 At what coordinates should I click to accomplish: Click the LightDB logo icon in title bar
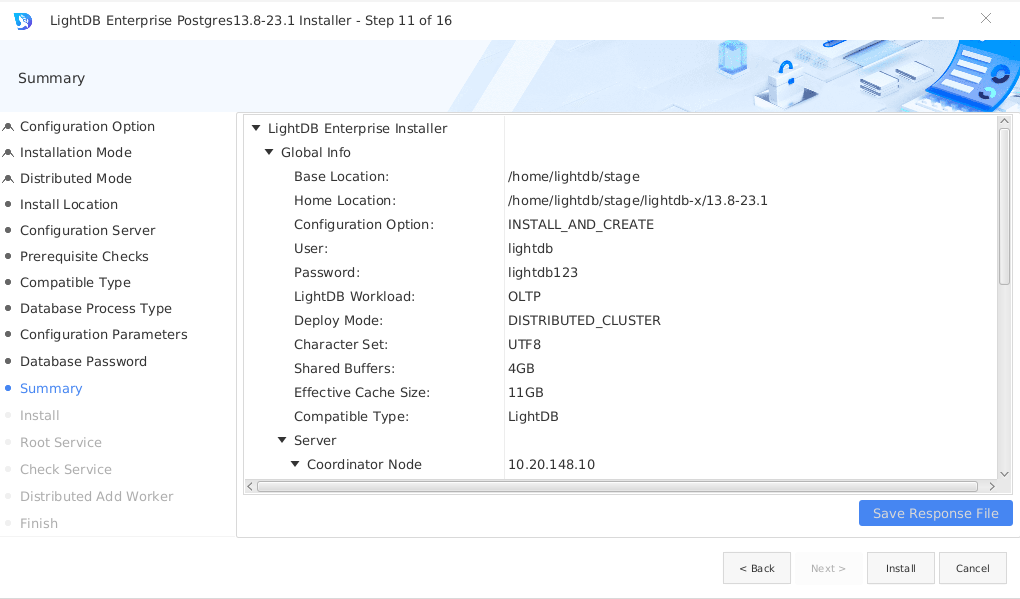click(23, 21)
